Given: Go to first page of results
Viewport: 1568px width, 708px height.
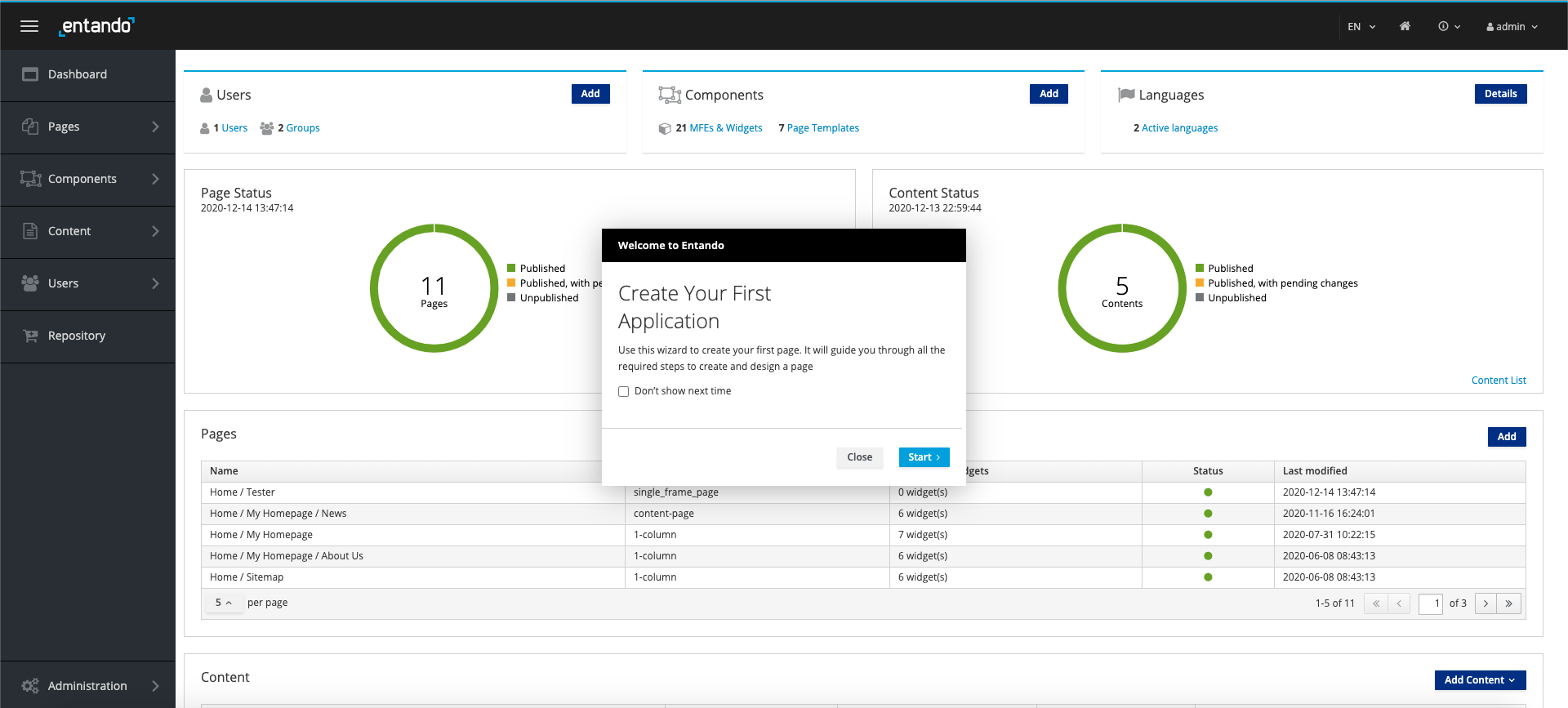Looking at the screenshot, I should 1376,604.
